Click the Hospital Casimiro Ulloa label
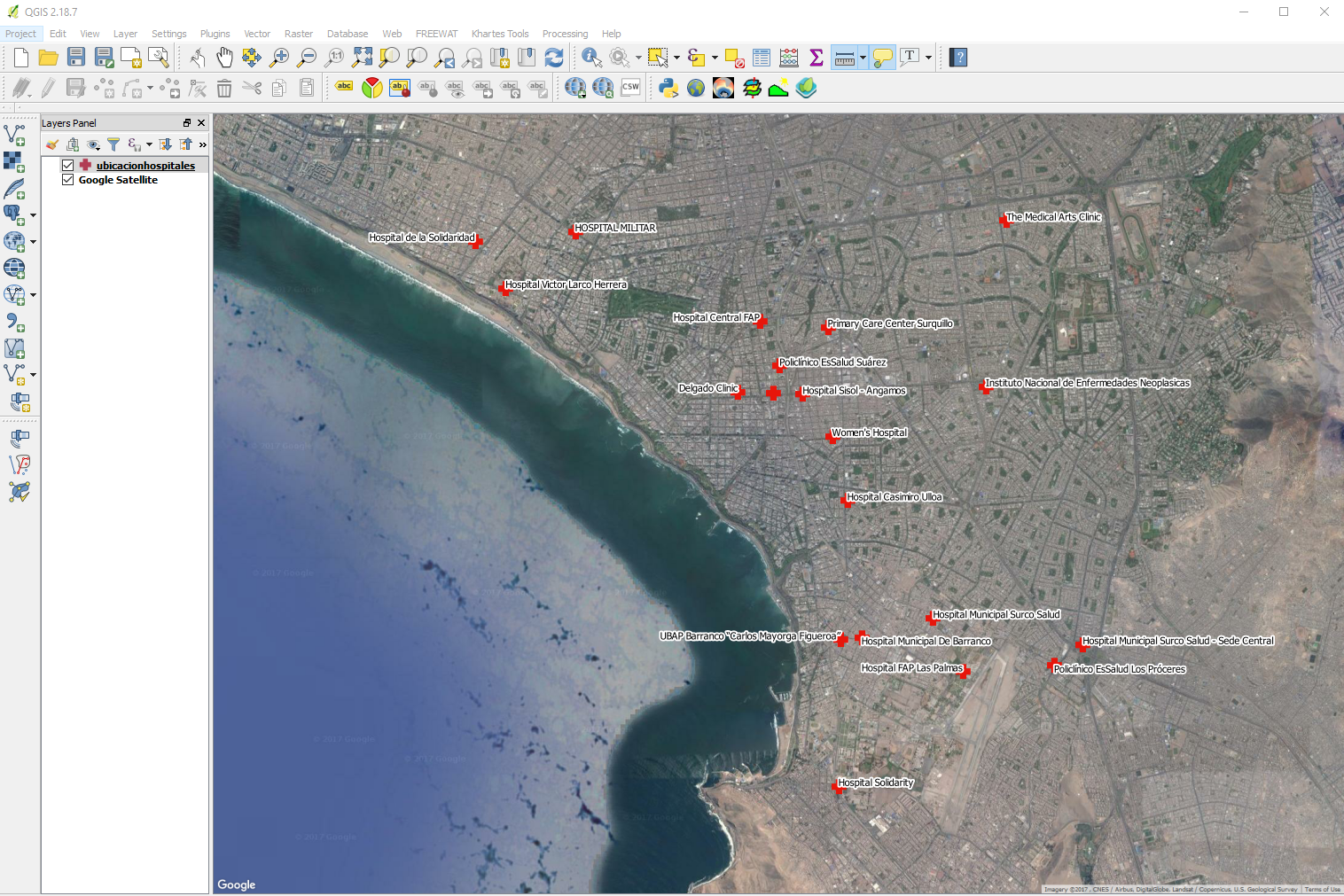 click(x=895, y=497)
